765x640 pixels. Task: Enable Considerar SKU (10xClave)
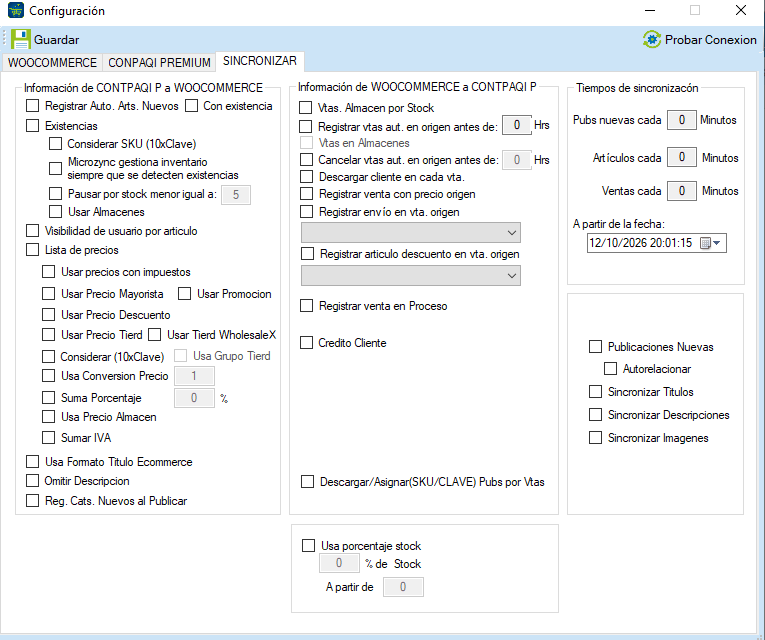click(56, 144)
